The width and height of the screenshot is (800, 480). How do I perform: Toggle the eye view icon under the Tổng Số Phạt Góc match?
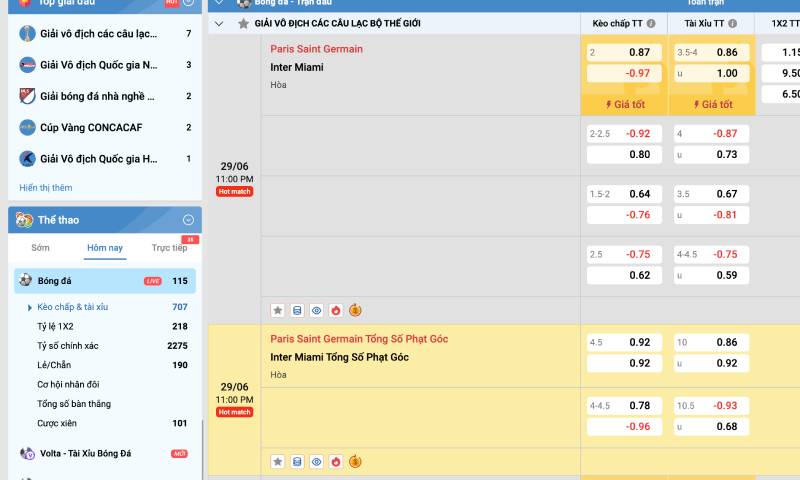tap(316, 462)
